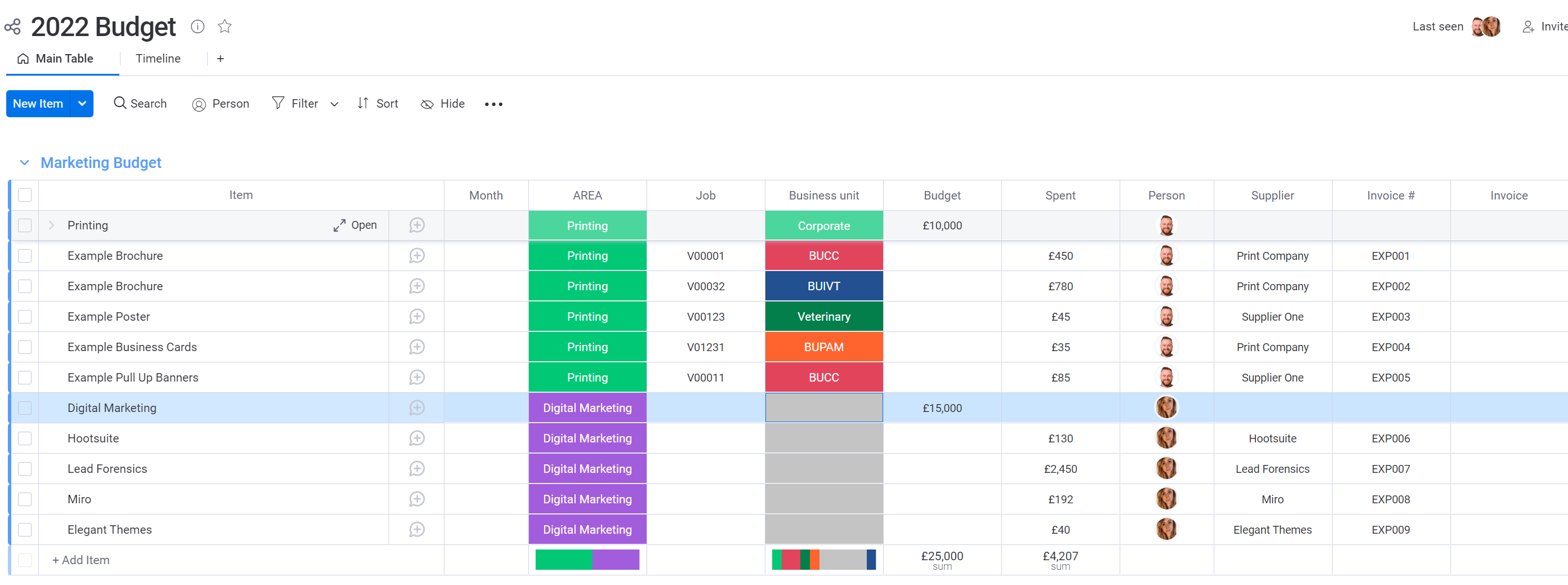This screenshot has height=585, width=1568.
Task: Click person avatar in Miro row
Action: coord(1166,499)
